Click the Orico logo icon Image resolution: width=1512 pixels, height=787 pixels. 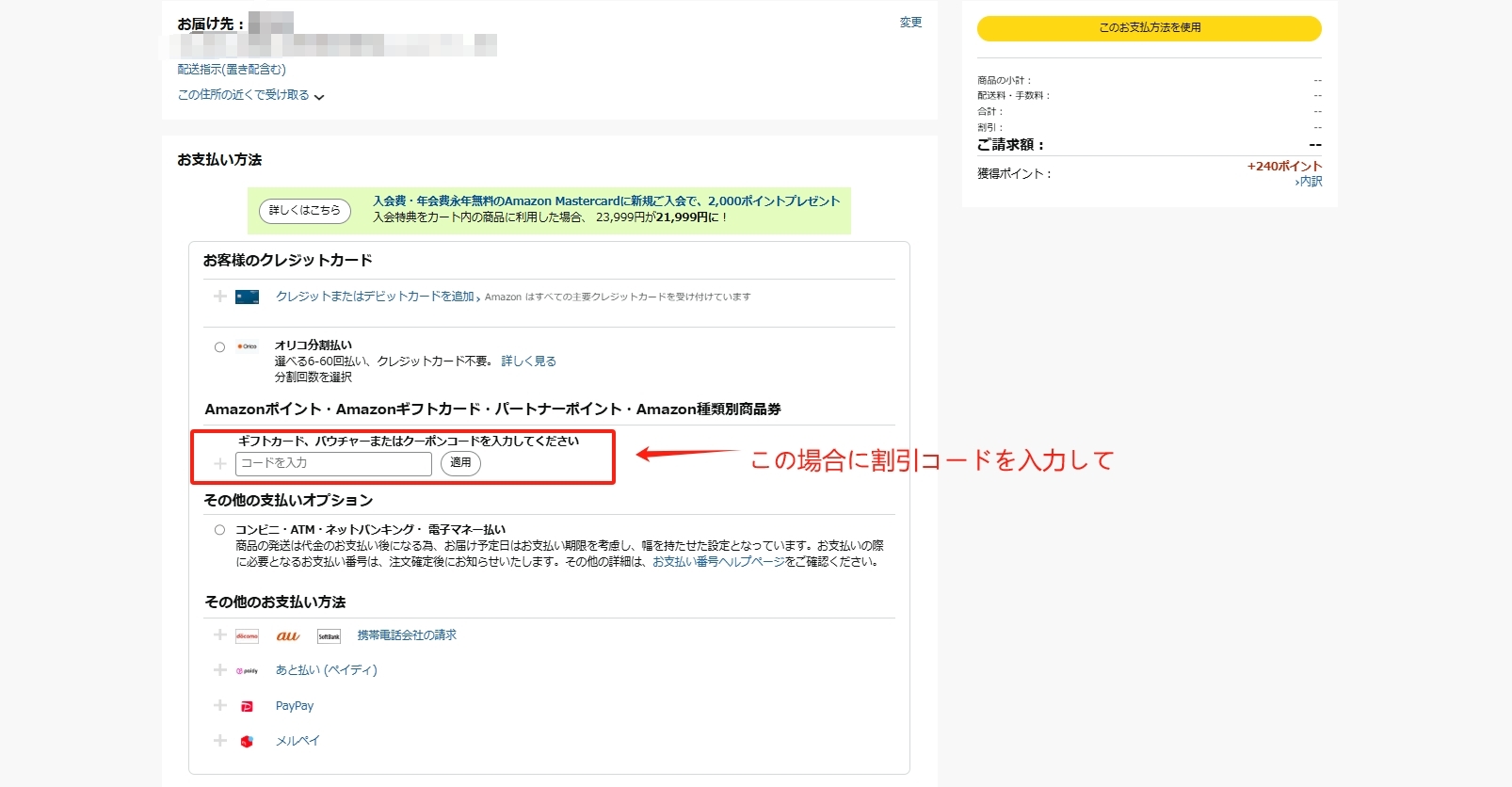coord(247,346)
